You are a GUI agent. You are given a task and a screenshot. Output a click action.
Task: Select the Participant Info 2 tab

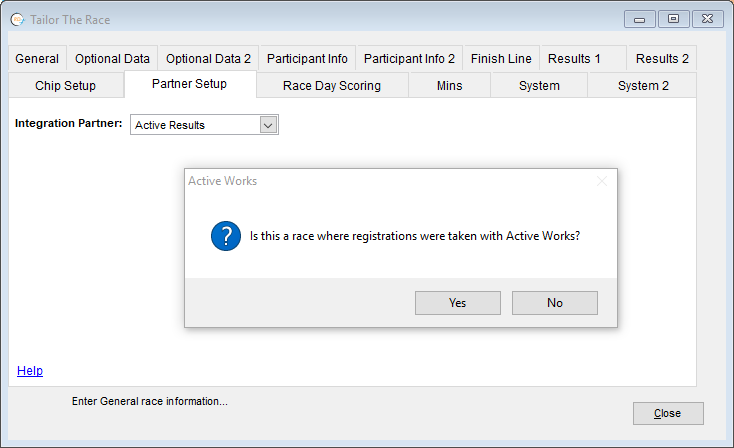(x=409, y=59)
